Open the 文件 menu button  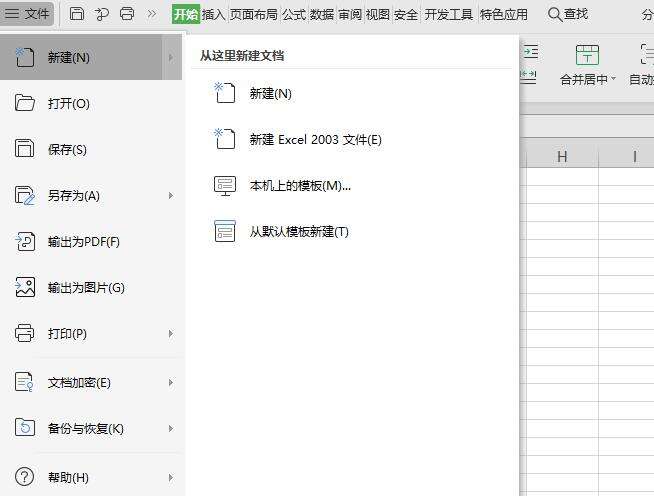point(27,14)
